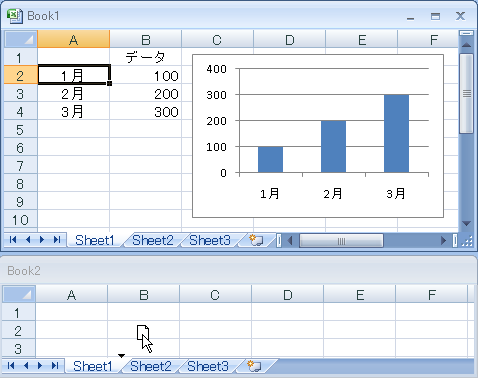Click the vertical split box above Book1 scrollbar

point(466,33)
